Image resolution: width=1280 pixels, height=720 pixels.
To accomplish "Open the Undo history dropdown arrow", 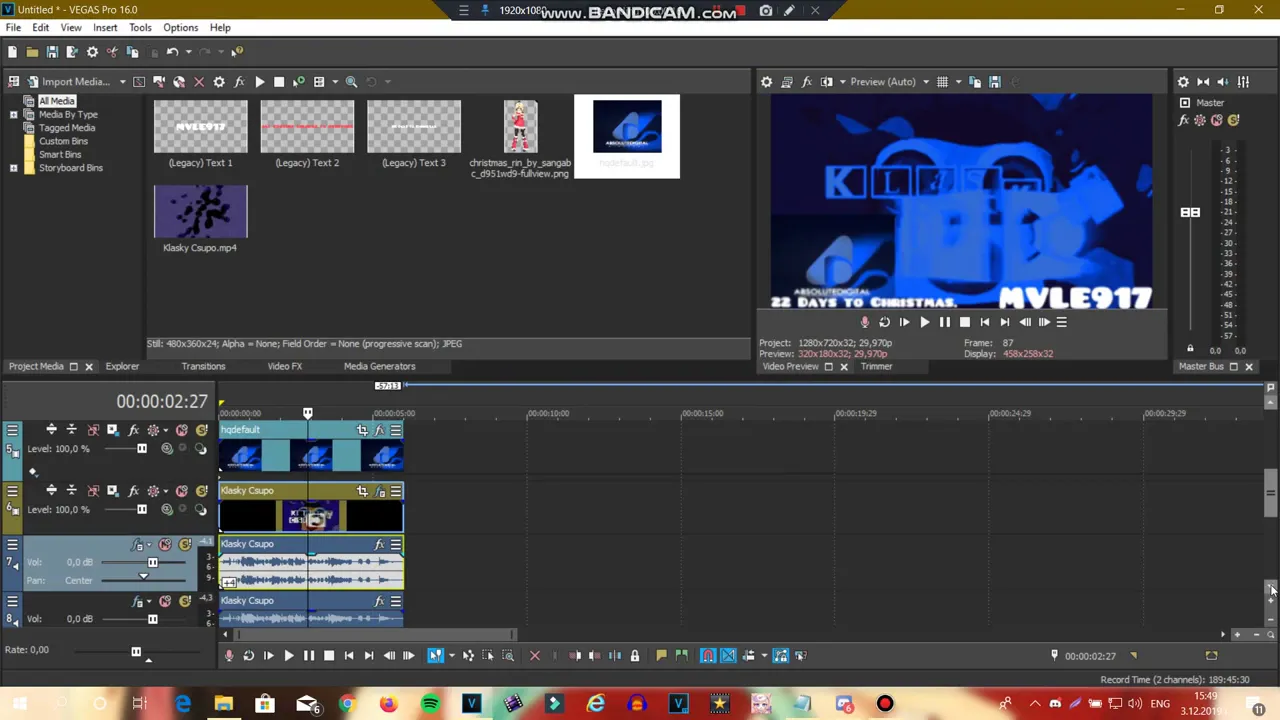I will [187, 52].
